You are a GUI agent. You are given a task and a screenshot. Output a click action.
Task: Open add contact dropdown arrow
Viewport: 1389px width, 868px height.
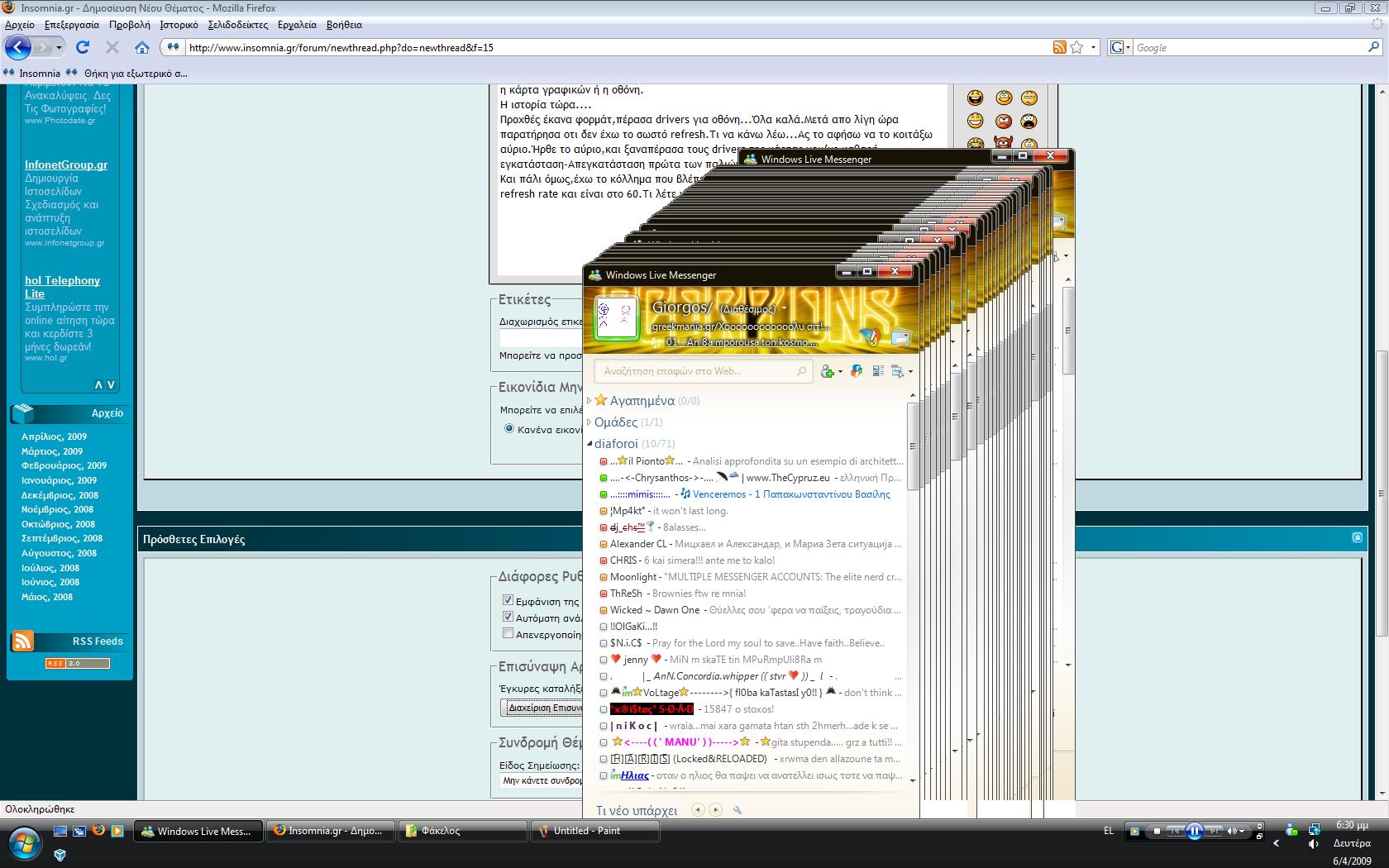tap(840, 372)
